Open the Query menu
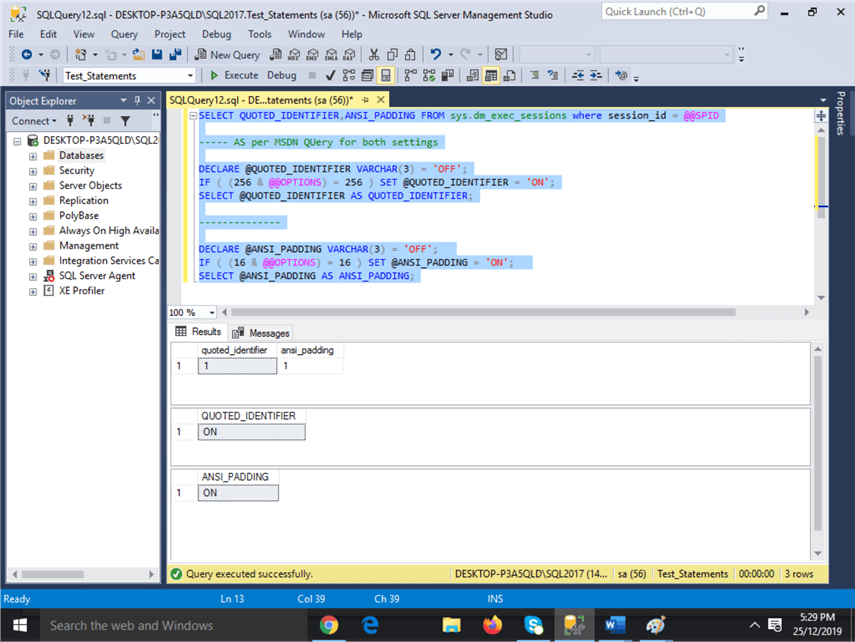Viewport: 855px width, 642px height. pyautogui.click(x=124, y=34)
